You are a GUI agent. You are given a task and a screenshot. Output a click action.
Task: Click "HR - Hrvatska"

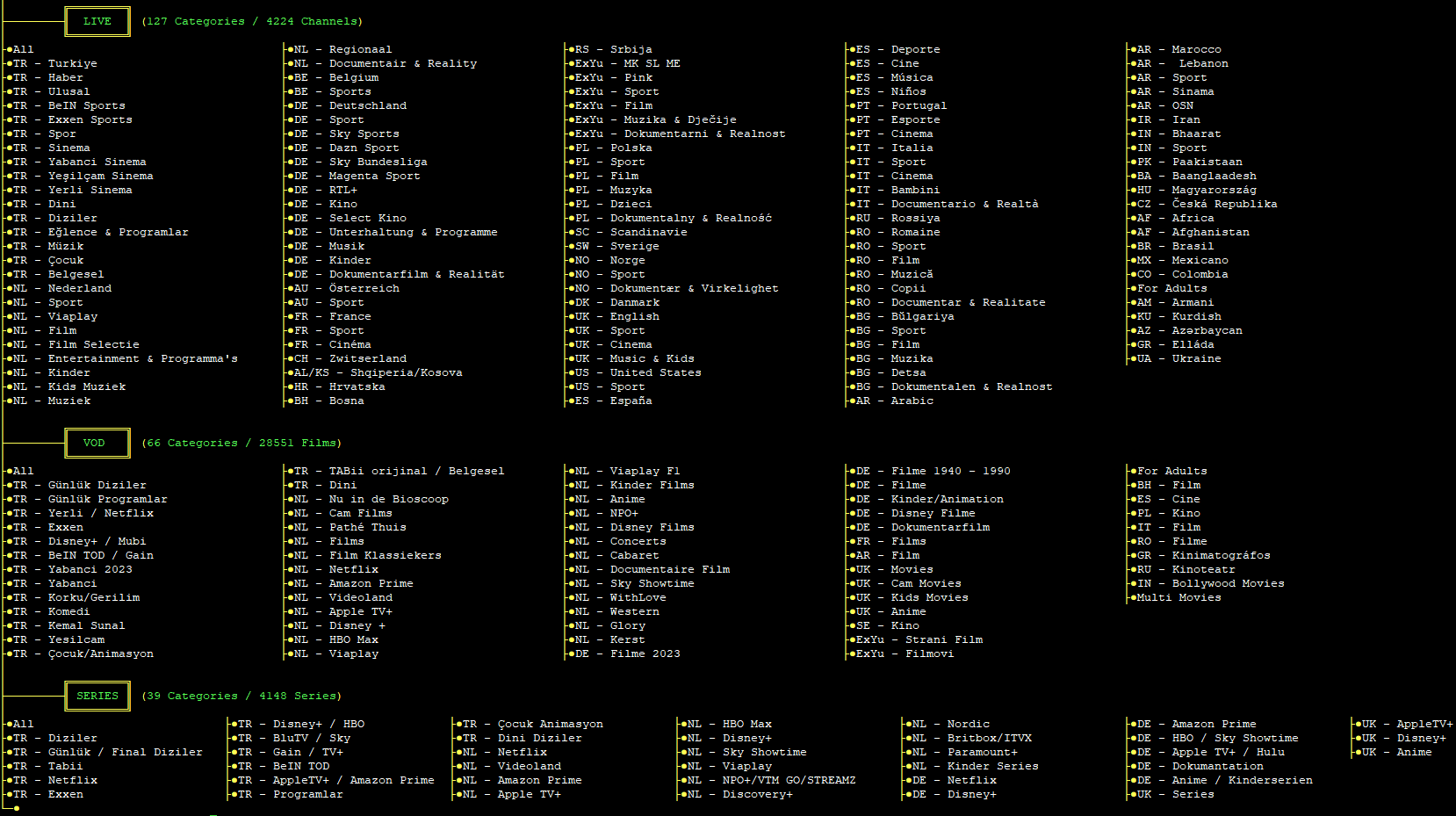click(x=340, y=386)
